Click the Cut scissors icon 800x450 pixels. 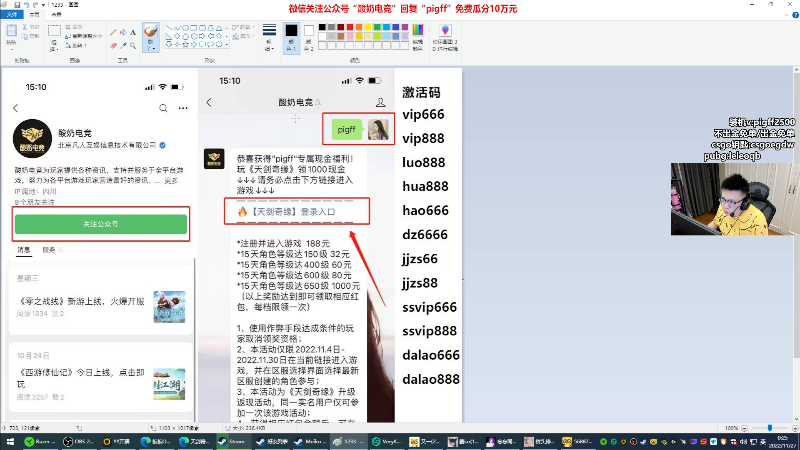[x=24, y=27]
